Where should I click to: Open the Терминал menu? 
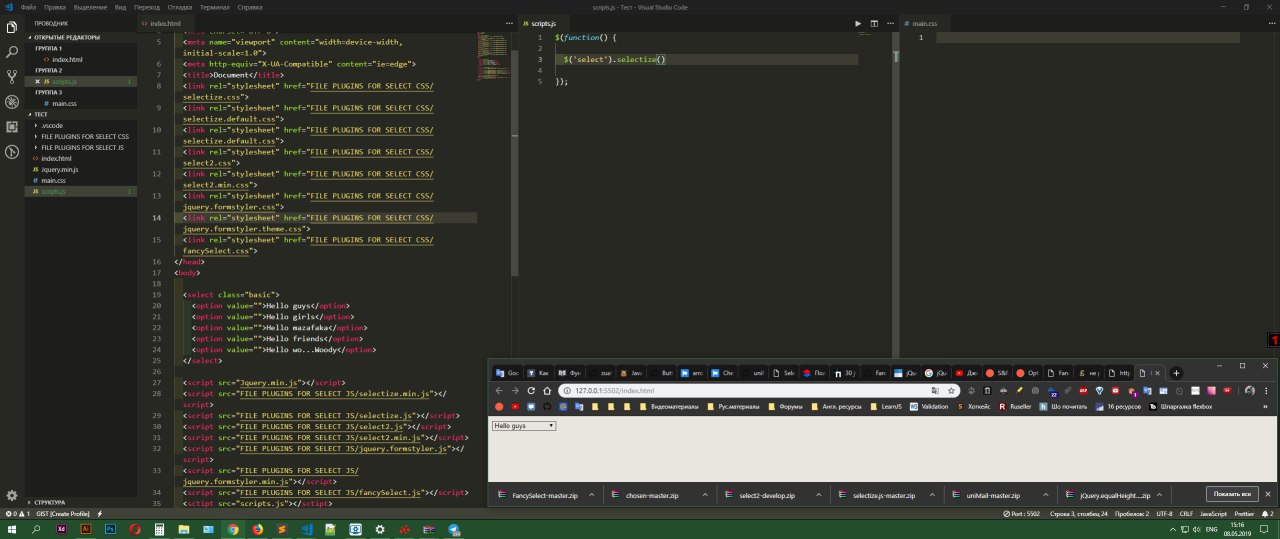point(214,7)
